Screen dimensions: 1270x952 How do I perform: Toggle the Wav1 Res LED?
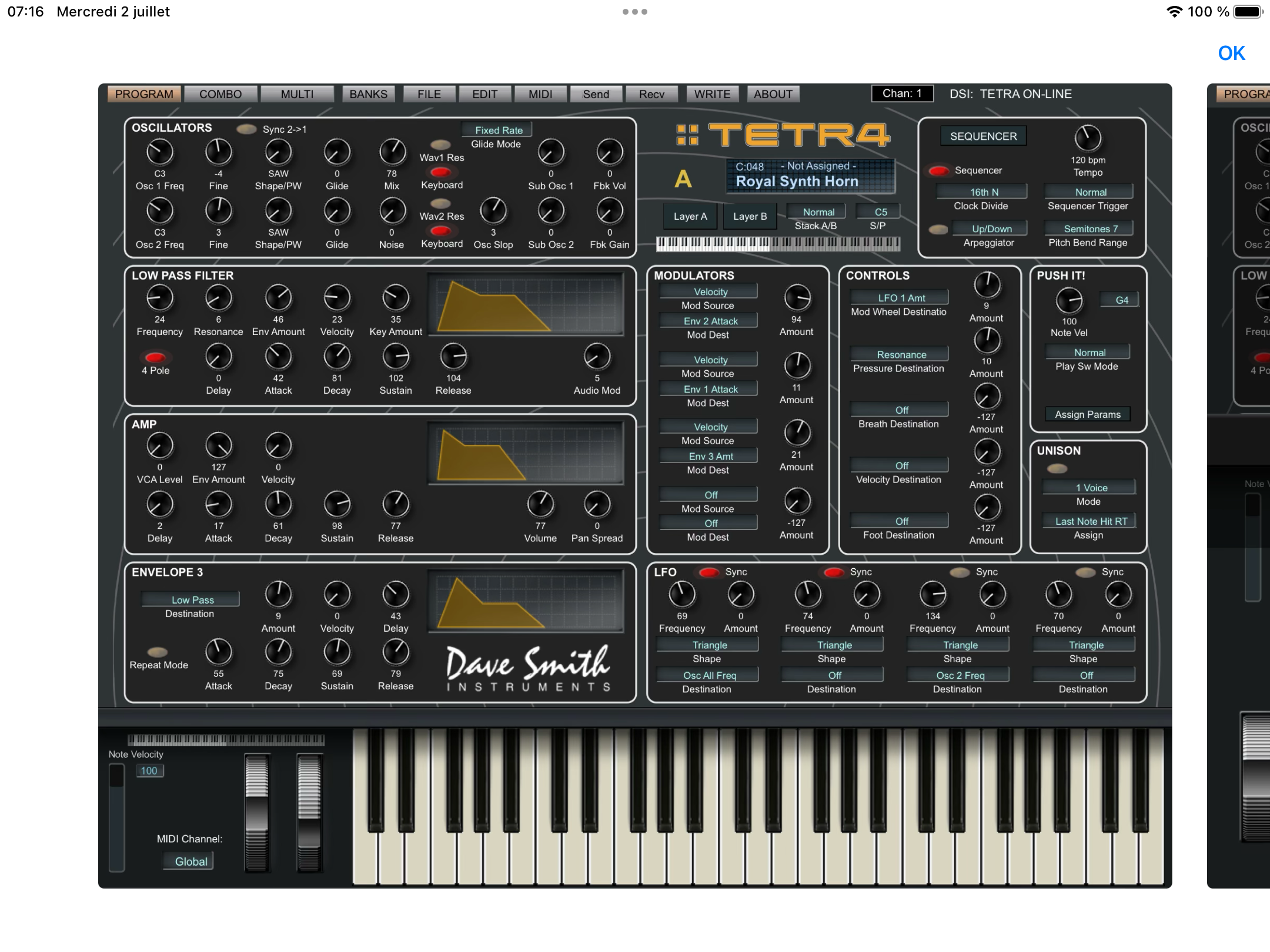pos(440,145)
